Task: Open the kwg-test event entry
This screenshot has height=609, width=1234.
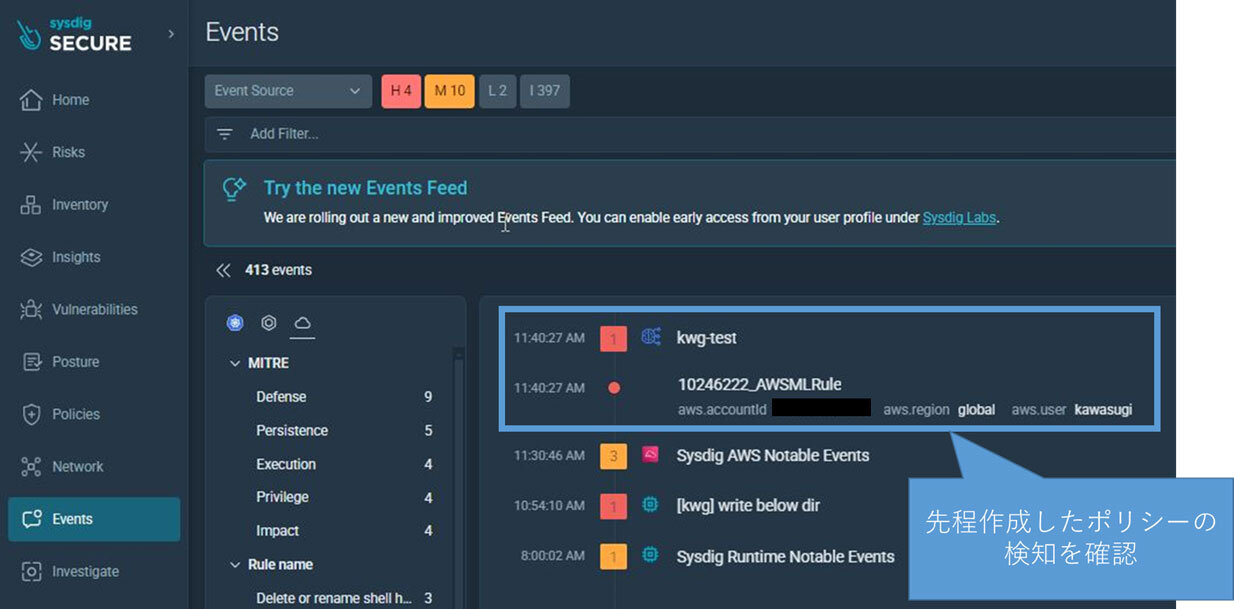Action: (706, 338)
